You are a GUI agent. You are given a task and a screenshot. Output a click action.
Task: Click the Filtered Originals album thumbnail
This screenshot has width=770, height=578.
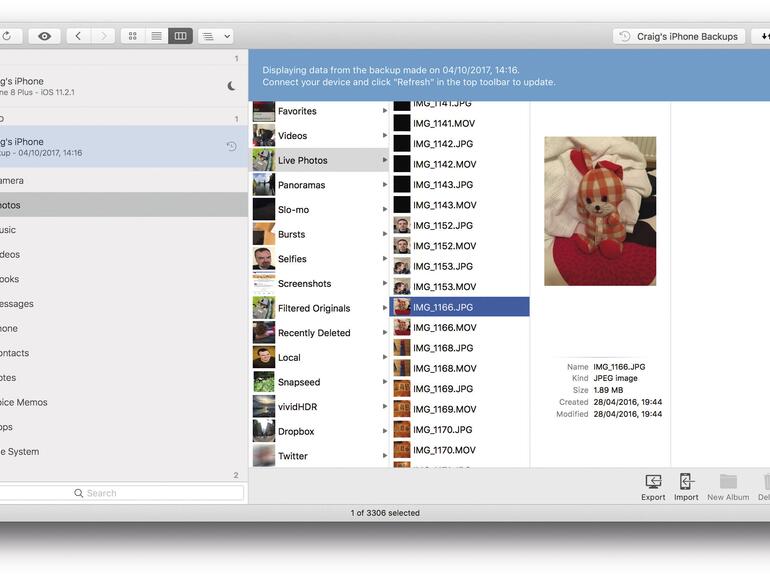(264, 308)
